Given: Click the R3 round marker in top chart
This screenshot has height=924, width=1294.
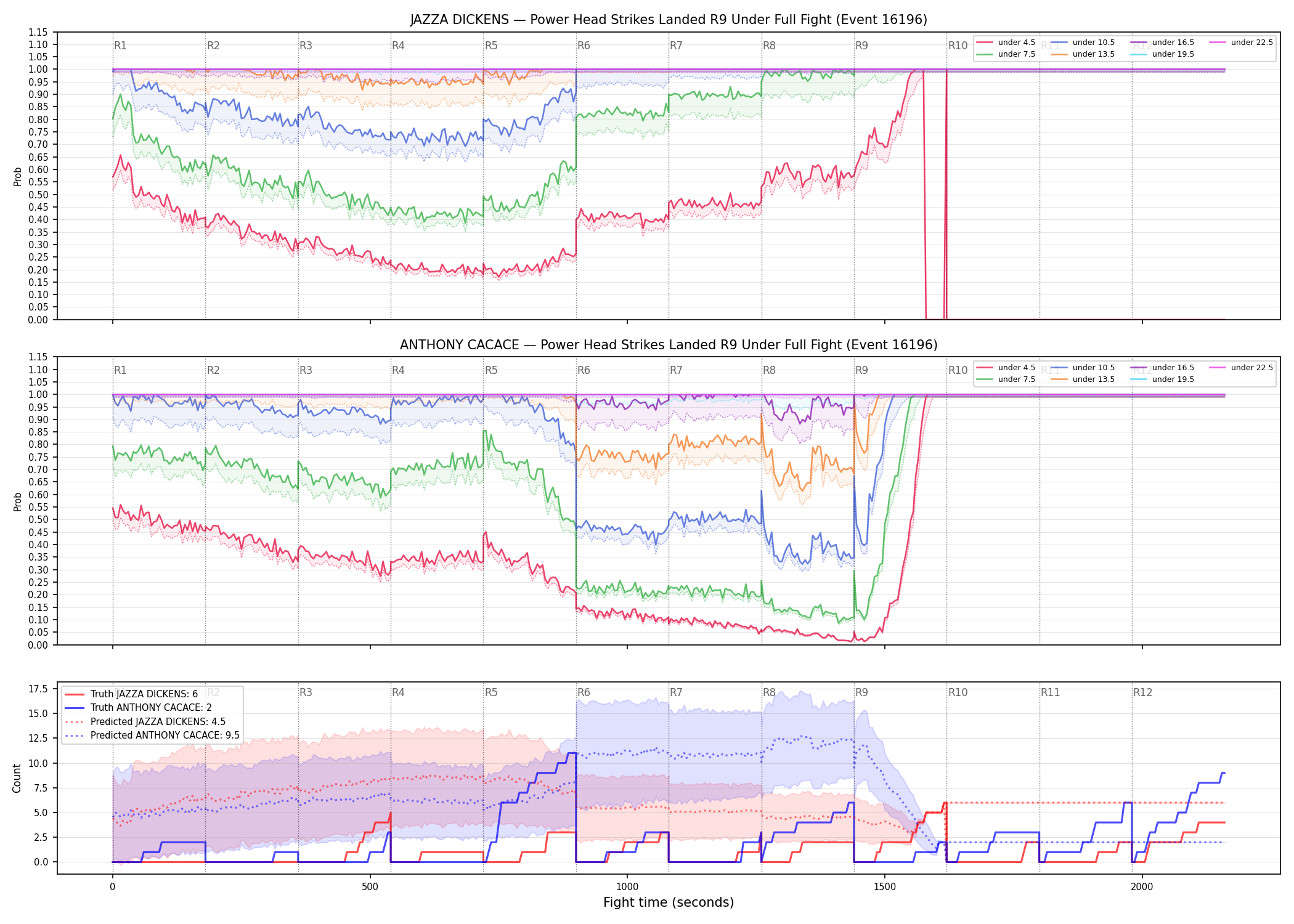Looking at the screenshot, I should pyautogui.click(x=306, y=46).
